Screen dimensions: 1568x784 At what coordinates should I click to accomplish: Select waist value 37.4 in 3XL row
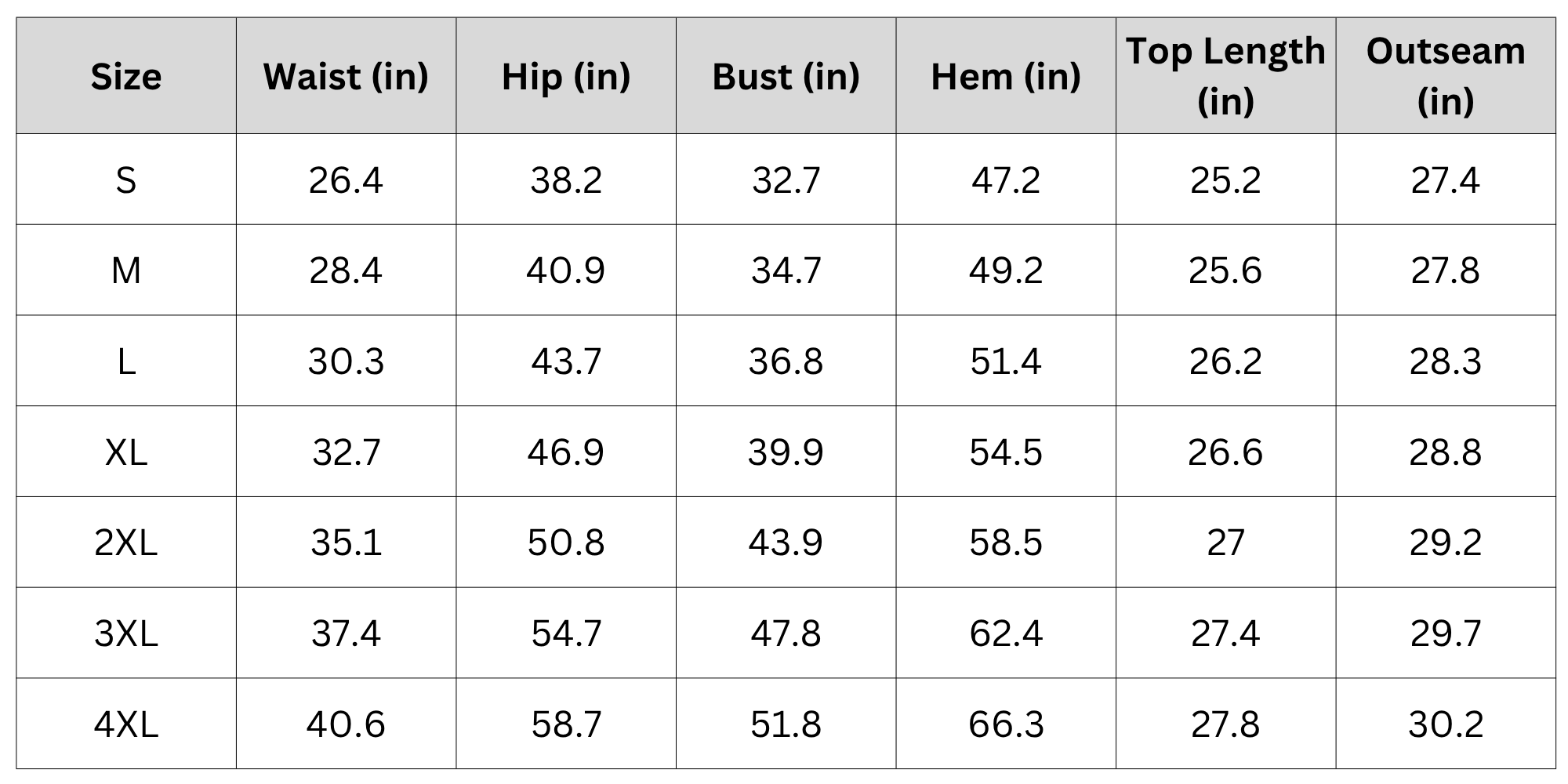point(346,633)
